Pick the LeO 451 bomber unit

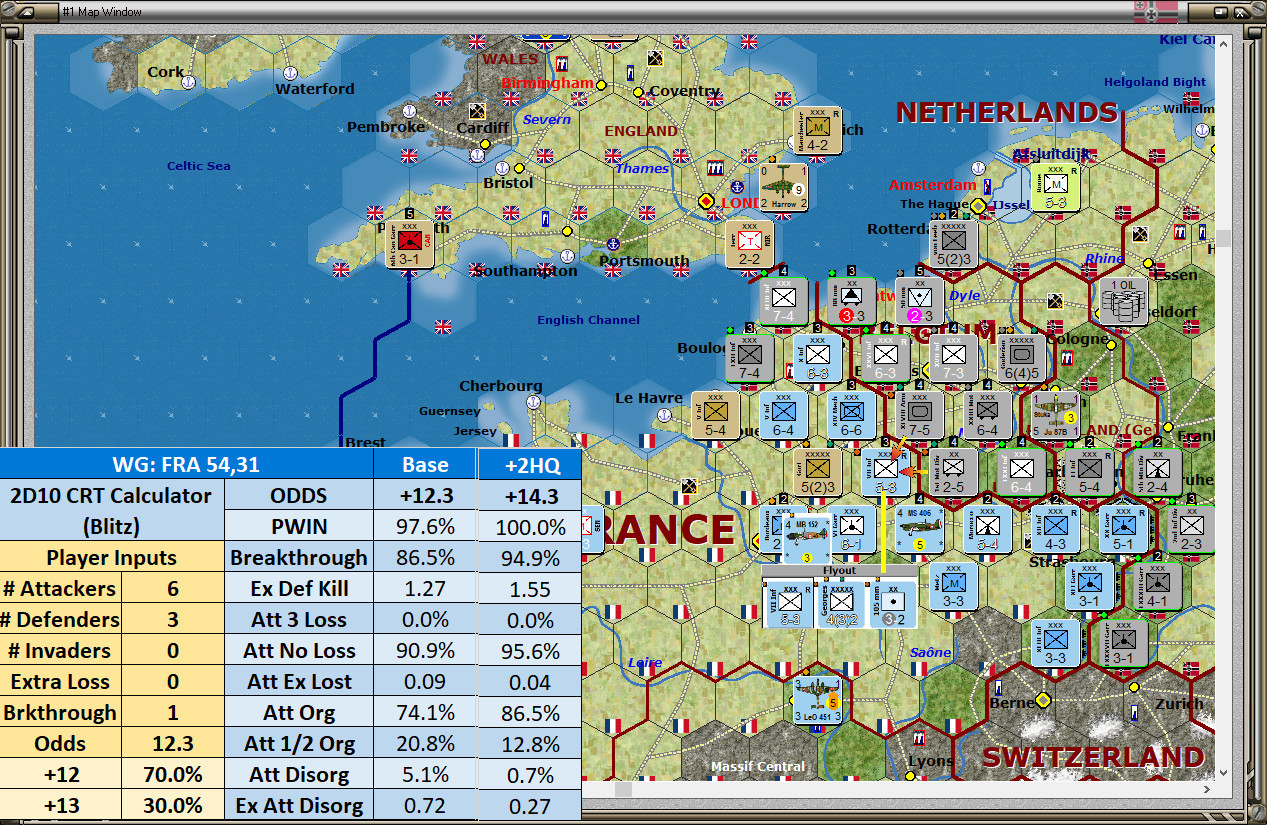[817, 701]
